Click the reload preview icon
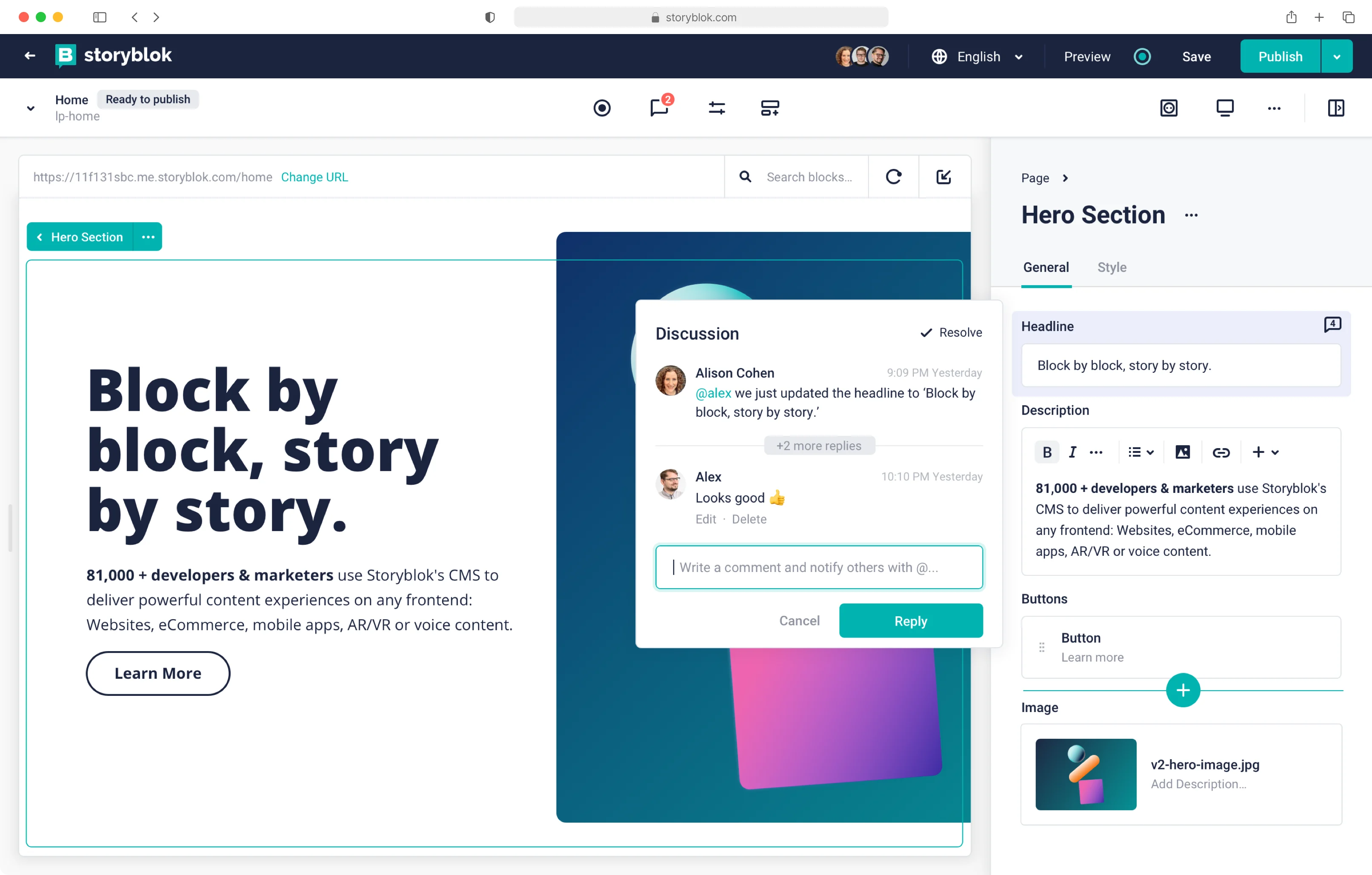1372x875 pixels. (893, 177)
